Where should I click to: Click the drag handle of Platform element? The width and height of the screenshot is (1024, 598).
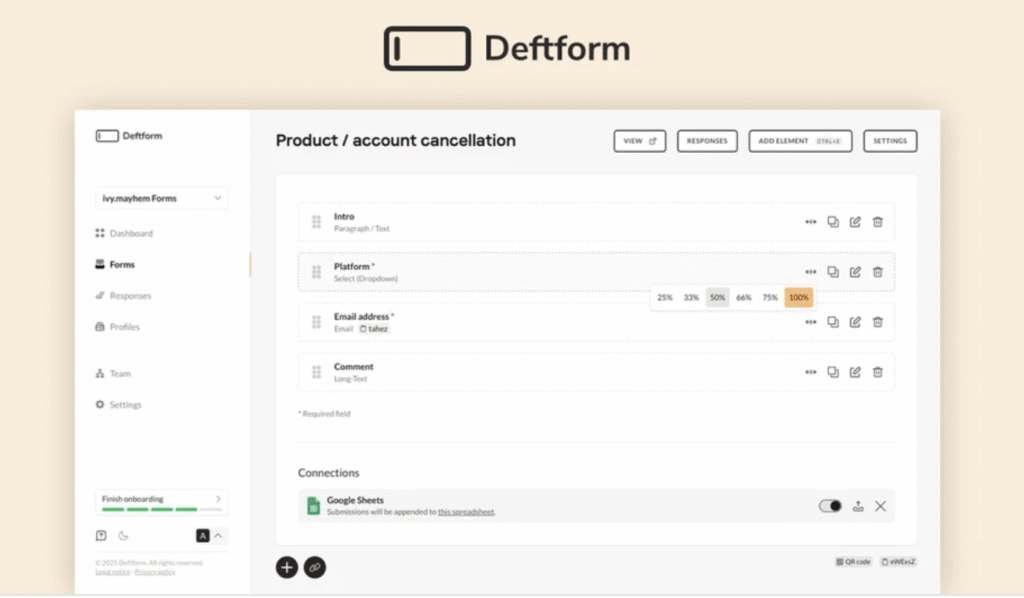(316, 272)
